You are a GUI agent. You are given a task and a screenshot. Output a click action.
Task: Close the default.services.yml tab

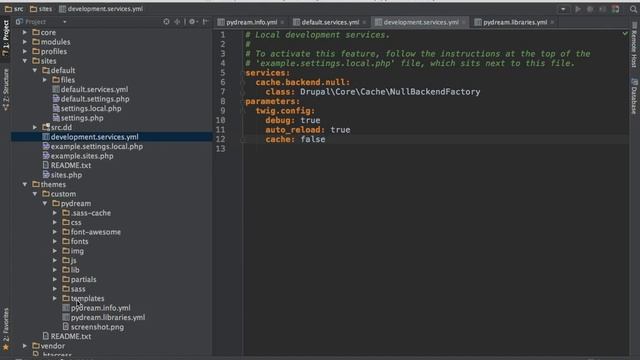coord(364,22)
